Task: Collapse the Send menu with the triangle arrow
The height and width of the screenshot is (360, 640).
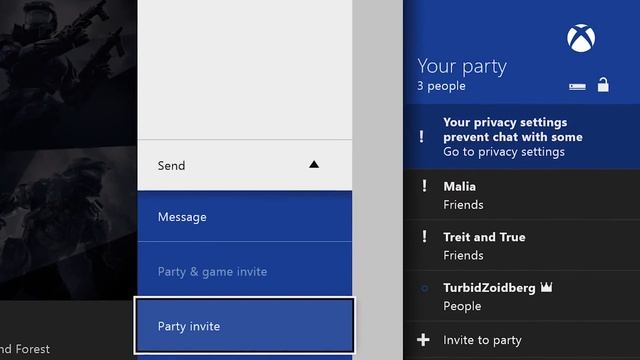Action: click(x=314, y=164)
